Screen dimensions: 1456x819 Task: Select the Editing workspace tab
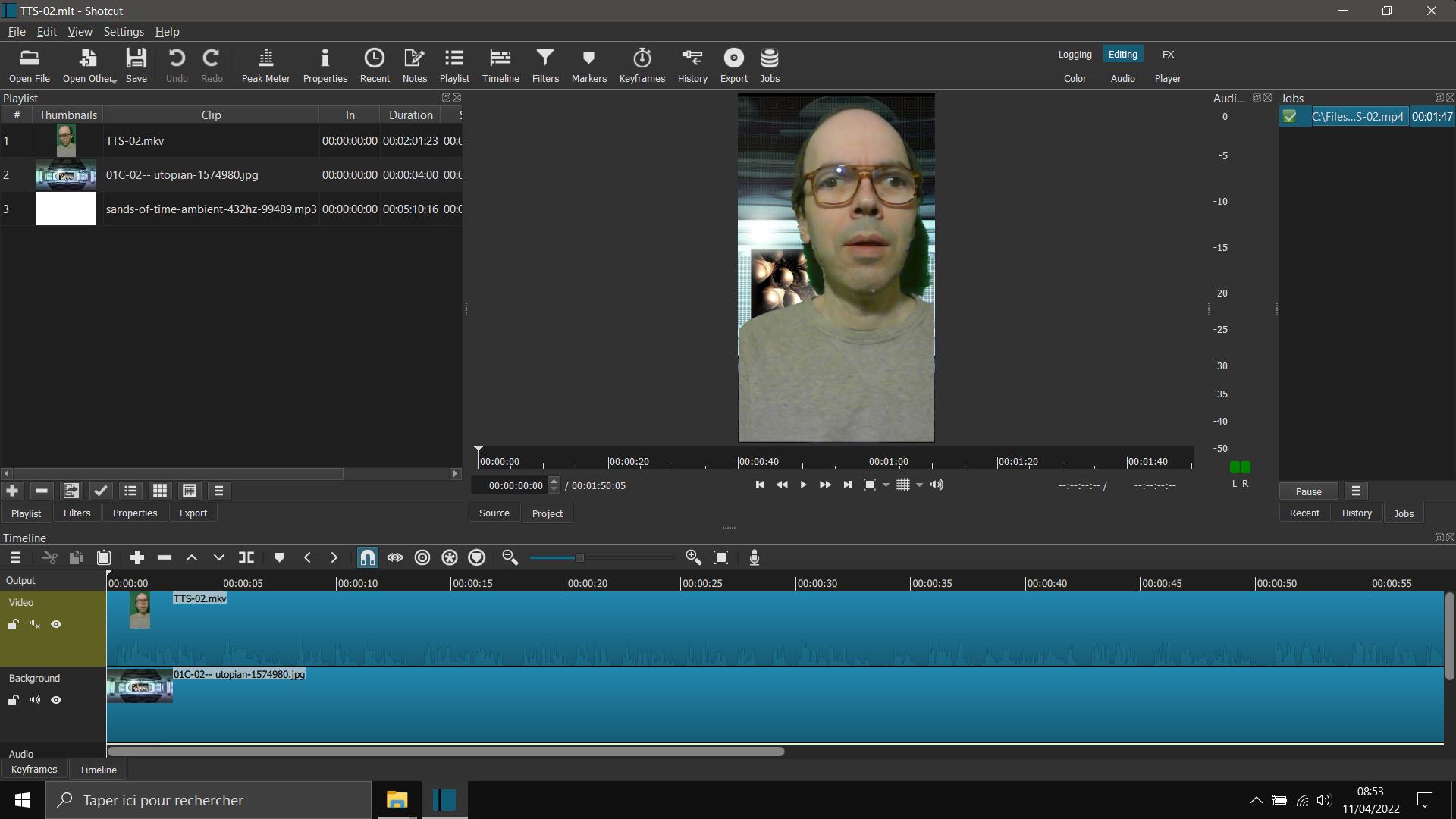(1122, 53)
